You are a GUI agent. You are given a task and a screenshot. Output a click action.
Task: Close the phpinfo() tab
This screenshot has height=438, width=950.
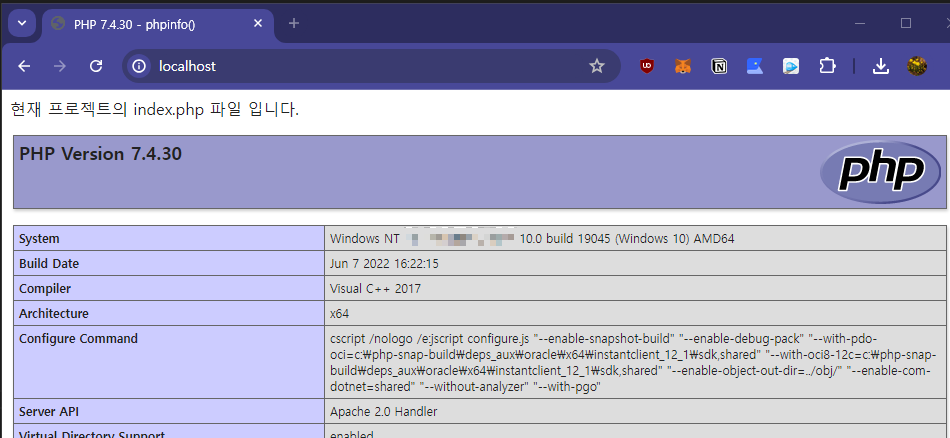coord(257,24)
